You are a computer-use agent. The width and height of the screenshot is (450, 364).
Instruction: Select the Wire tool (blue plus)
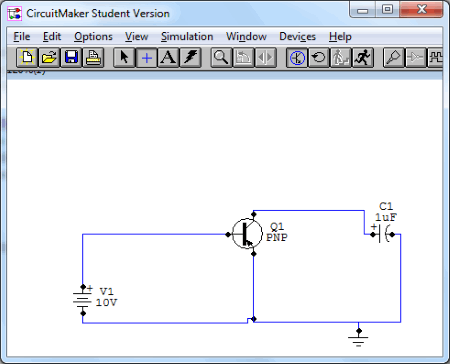coord(146,58)
